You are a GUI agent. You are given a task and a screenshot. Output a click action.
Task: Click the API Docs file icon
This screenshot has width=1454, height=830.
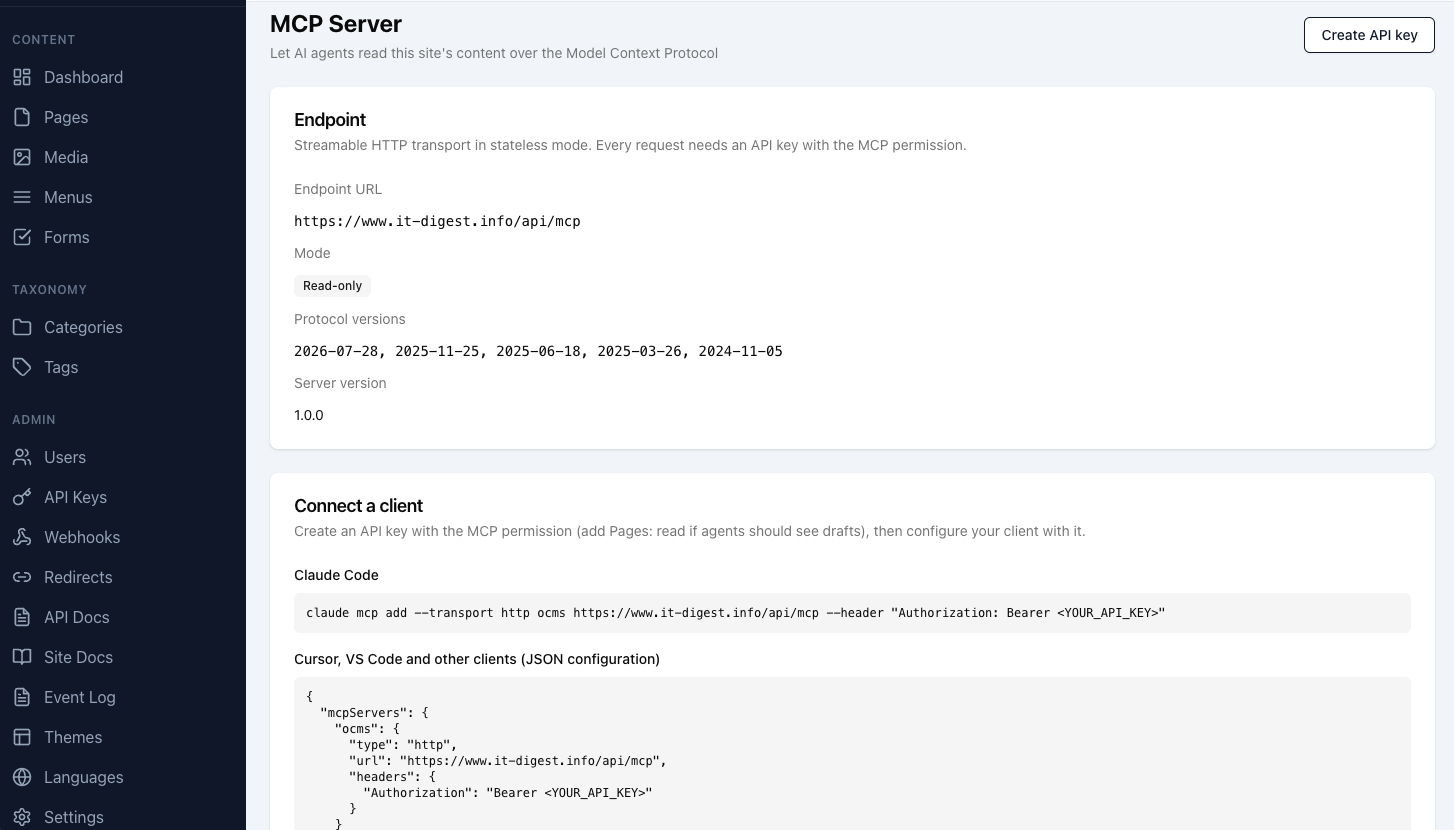(x=22, y=617)
